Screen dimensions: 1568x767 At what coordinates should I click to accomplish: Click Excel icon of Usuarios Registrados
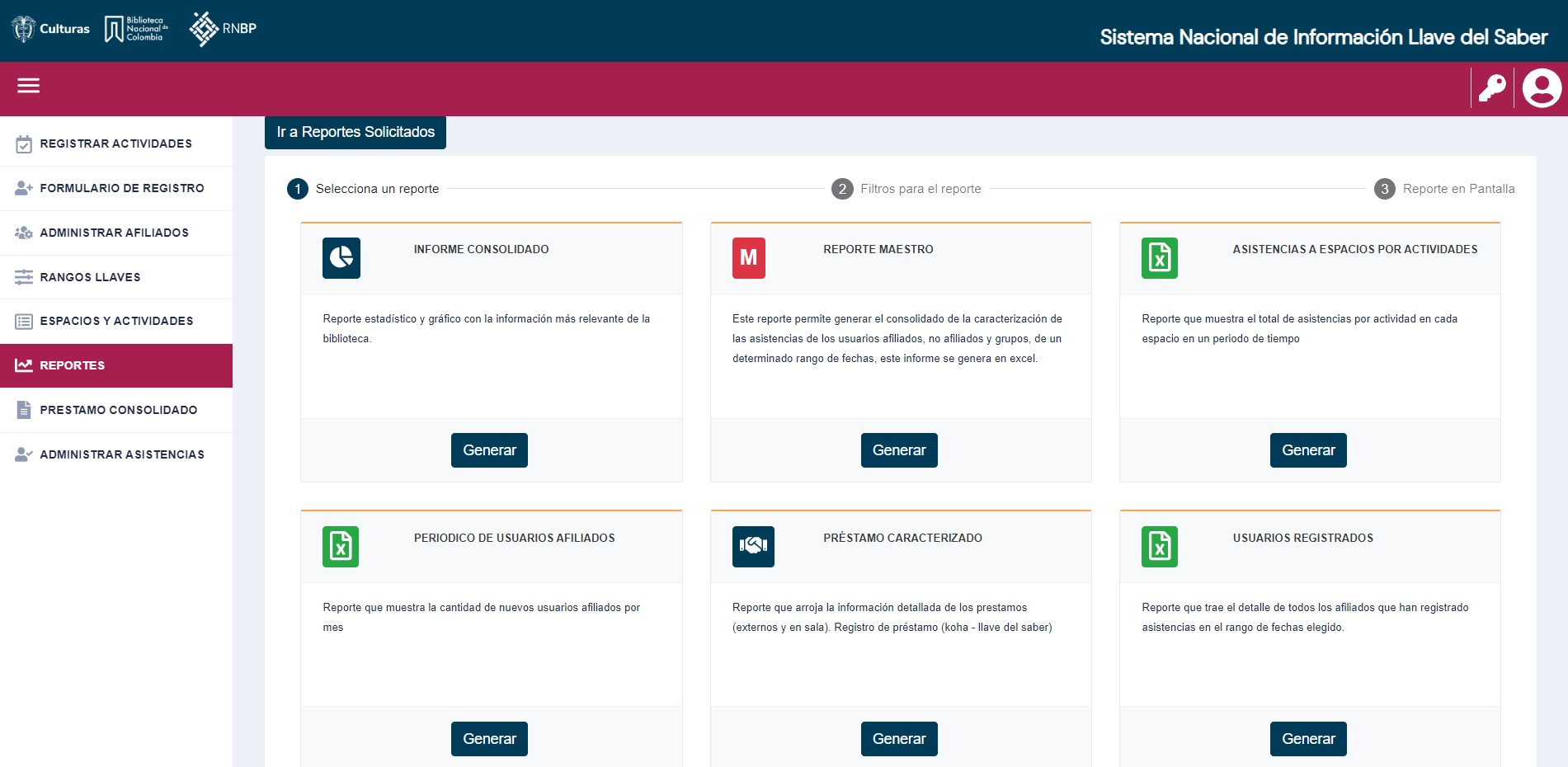(x=1160, y=547)
